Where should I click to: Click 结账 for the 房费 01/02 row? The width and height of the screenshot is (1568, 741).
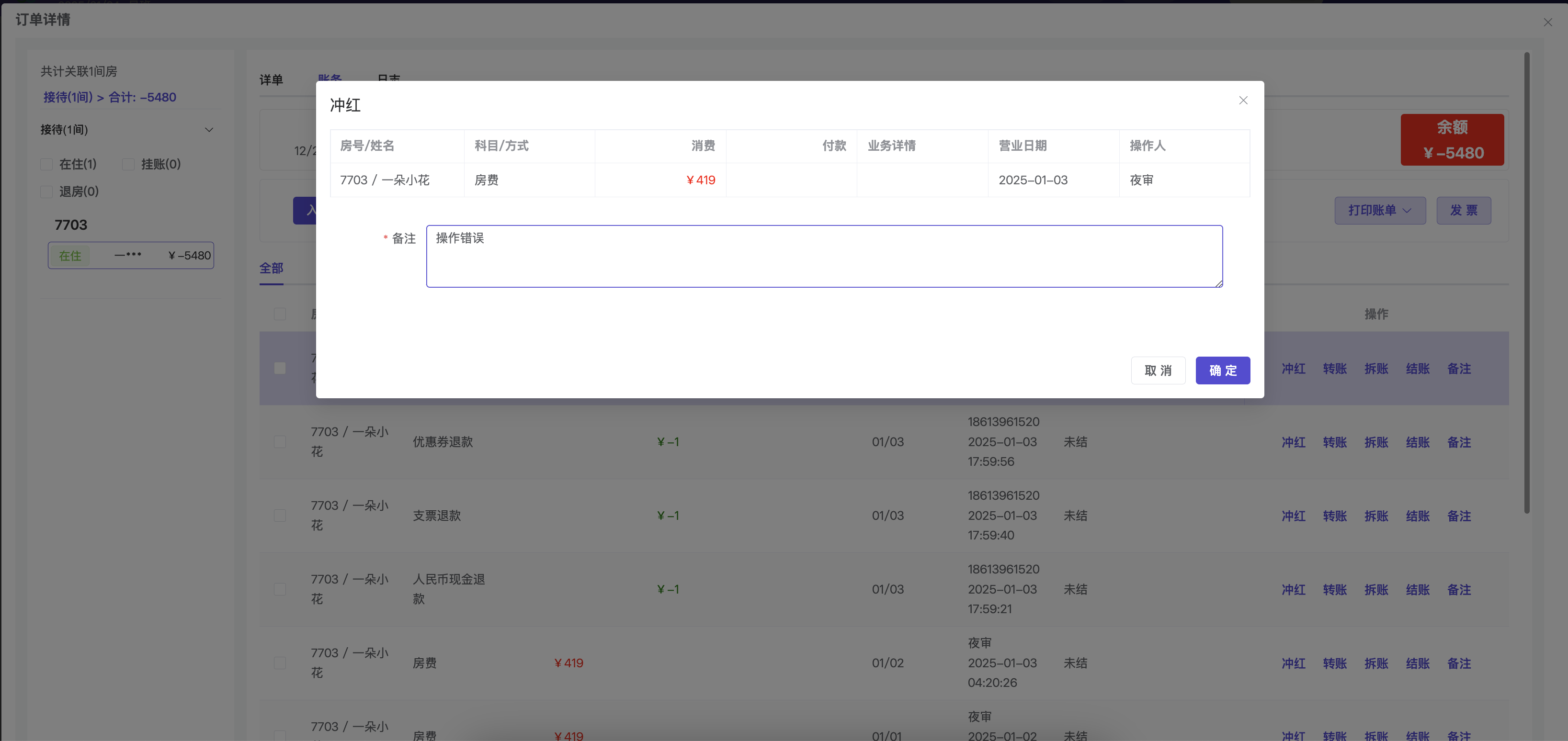click(1418, 663)
